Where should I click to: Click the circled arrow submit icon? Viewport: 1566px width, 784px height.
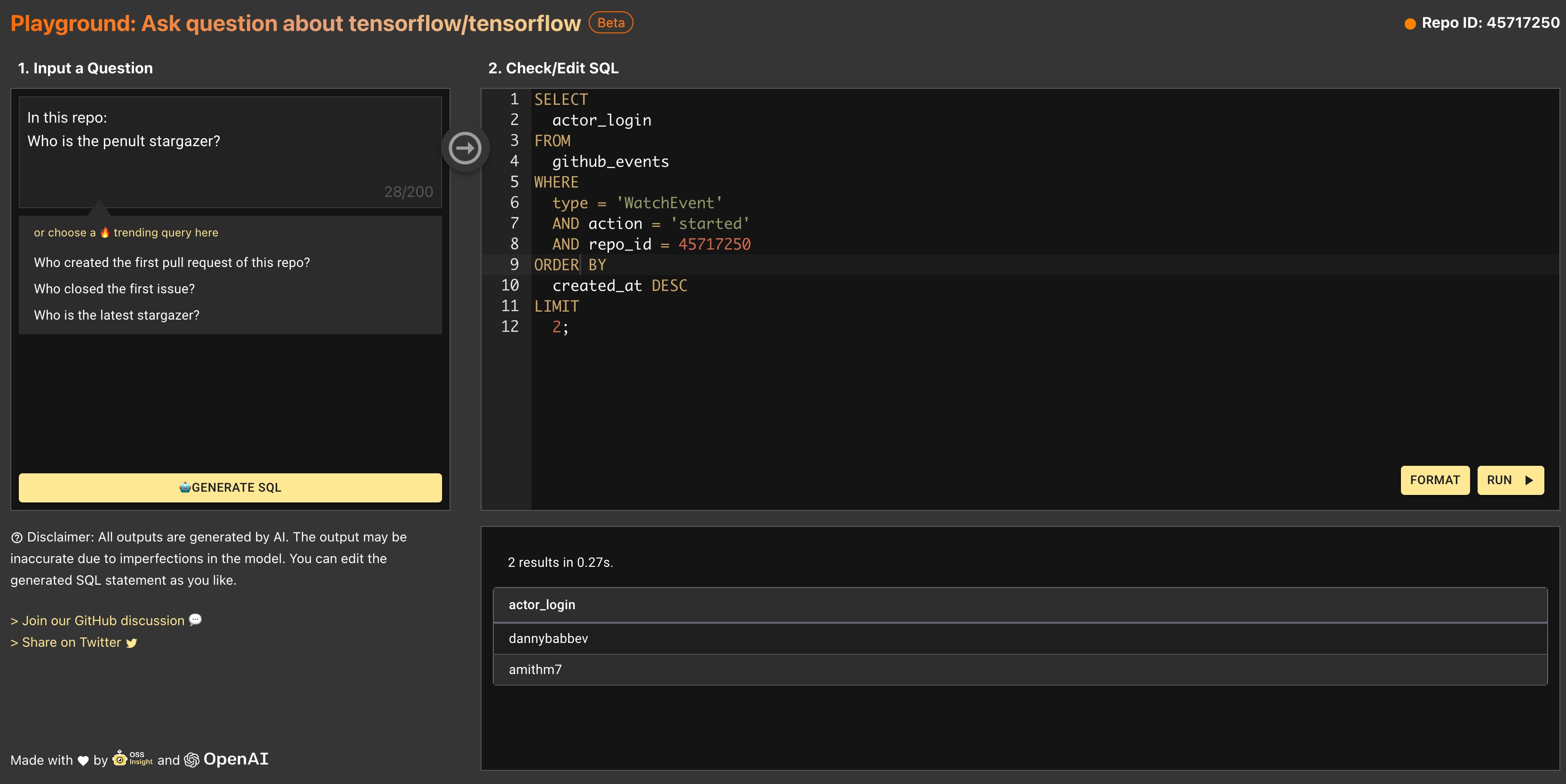point(465,148)
